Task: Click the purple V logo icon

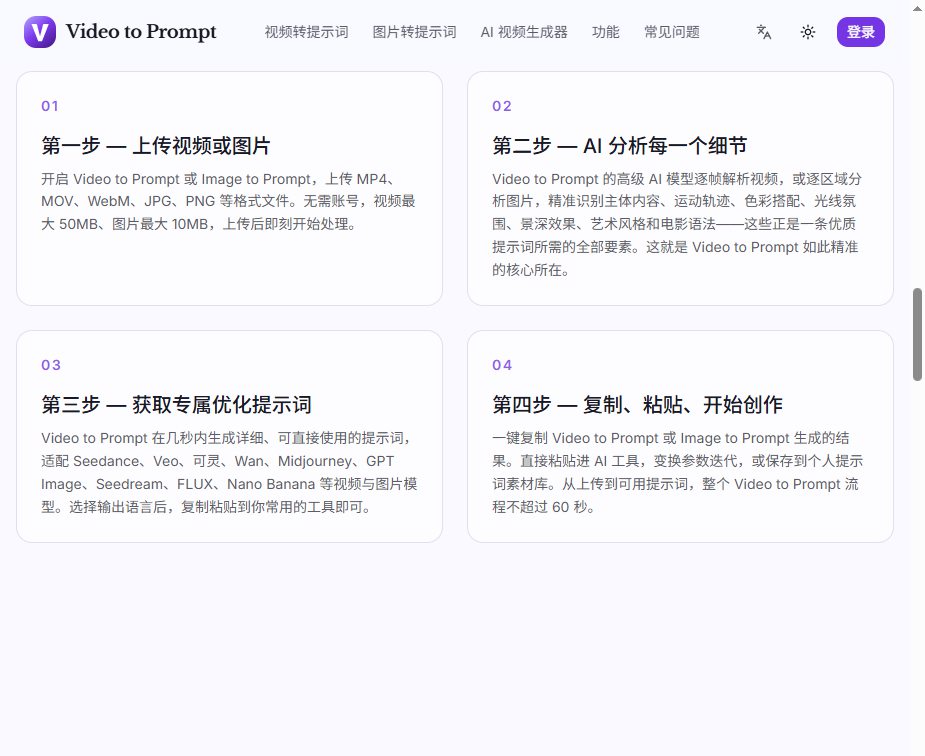Action: pyautogui.click(x=40, y=32)
